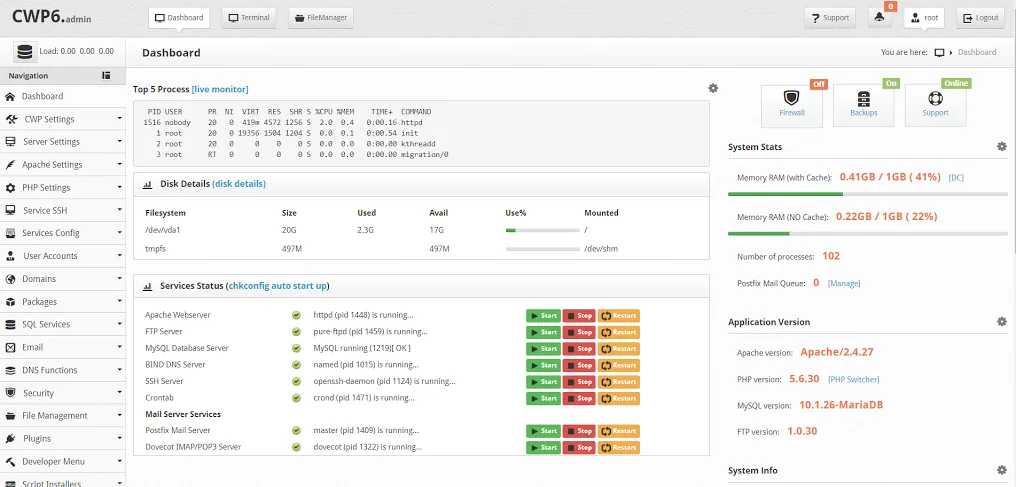Open the Support lifebuoy tile

click(x=935, y=105)
